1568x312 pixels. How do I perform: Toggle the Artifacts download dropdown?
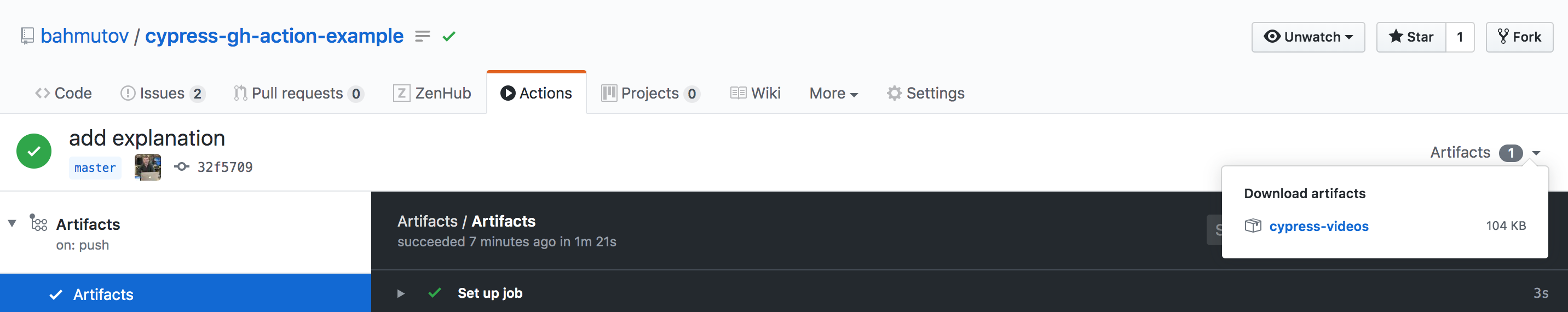coord(1485,153)
